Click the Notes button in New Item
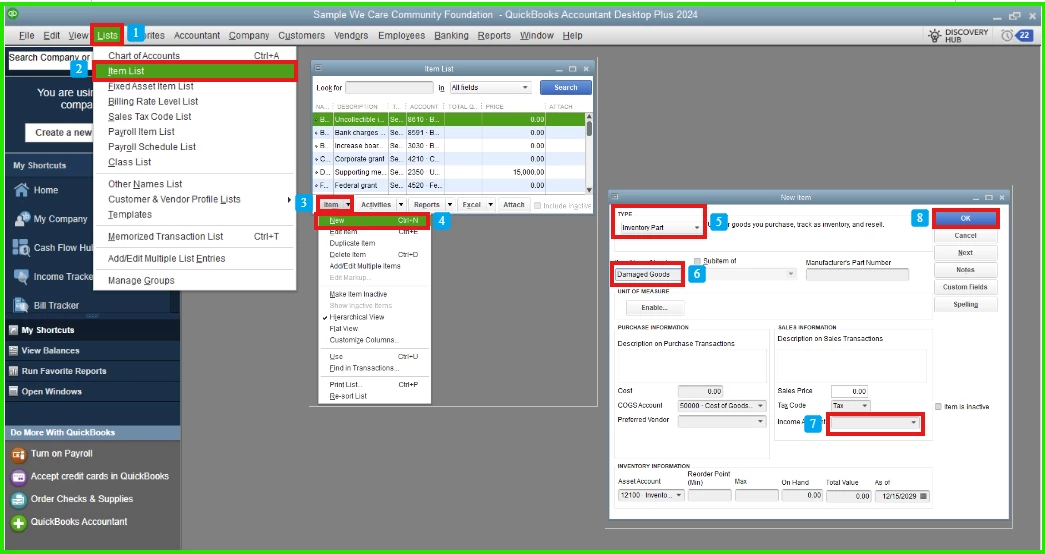The width and height of the screenshot is (1045, 554). coord(965,270)
